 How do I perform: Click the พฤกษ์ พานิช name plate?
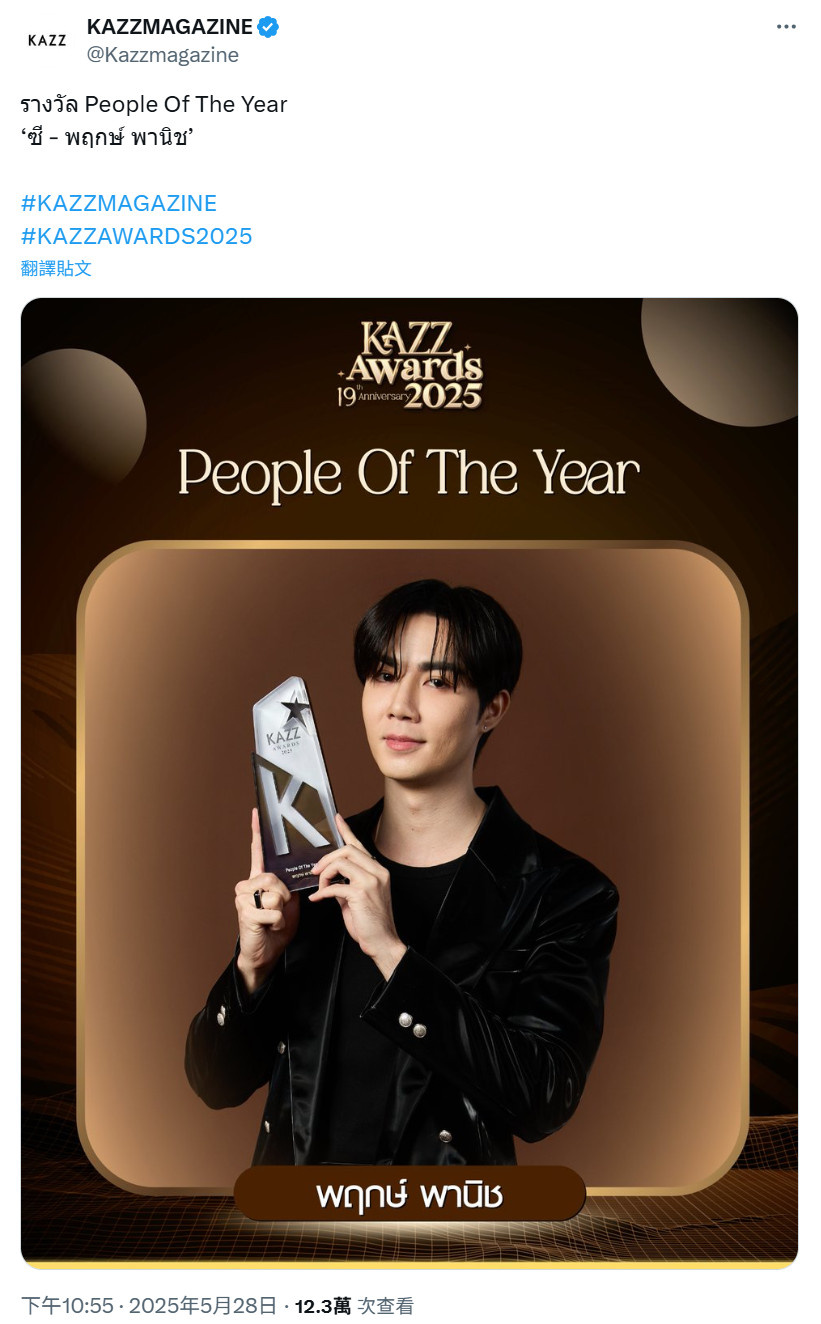coord(409,1193)
